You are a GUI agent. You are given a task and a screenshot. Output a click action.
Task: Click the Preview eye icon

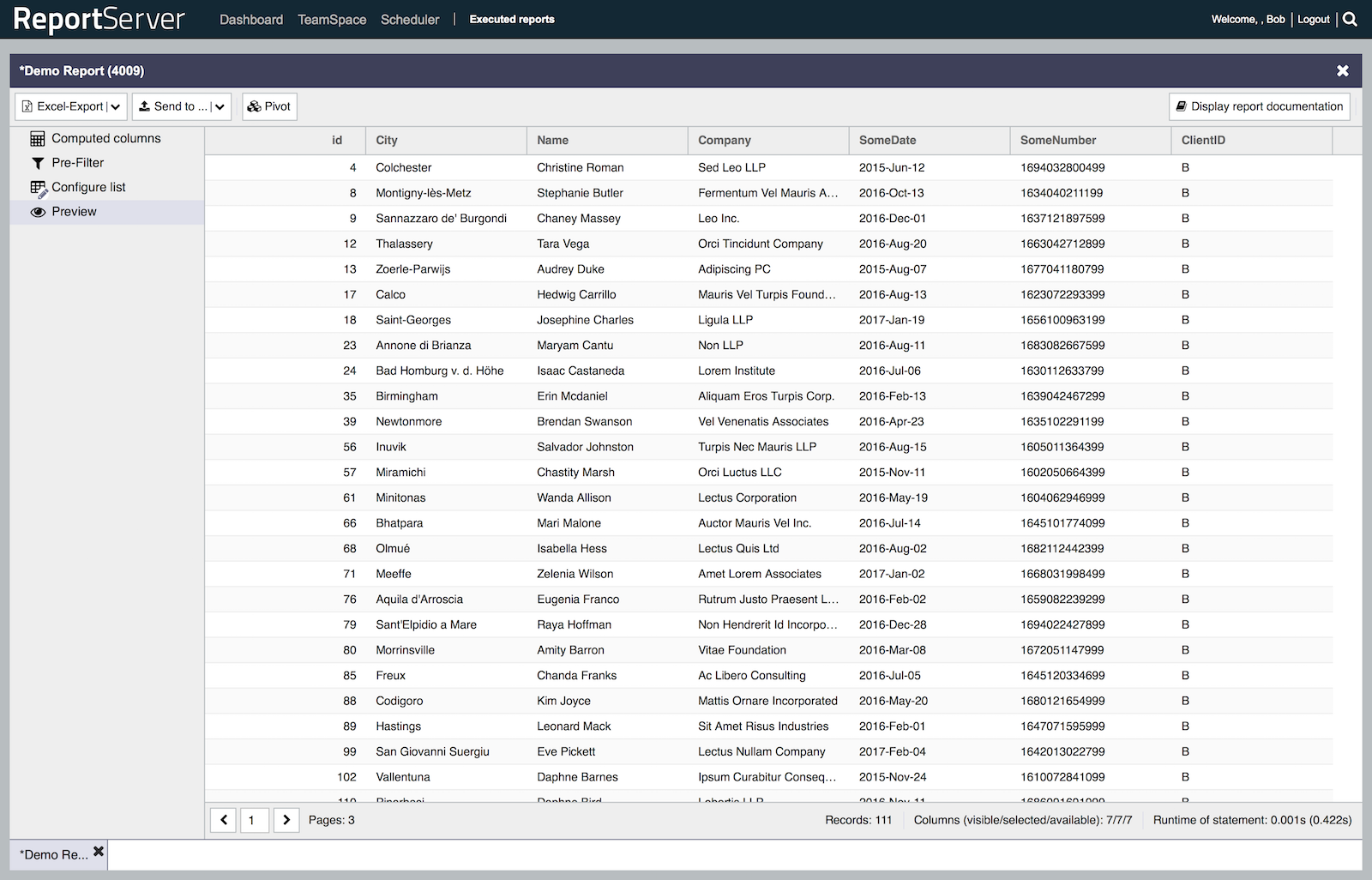(x=38, y=212)
